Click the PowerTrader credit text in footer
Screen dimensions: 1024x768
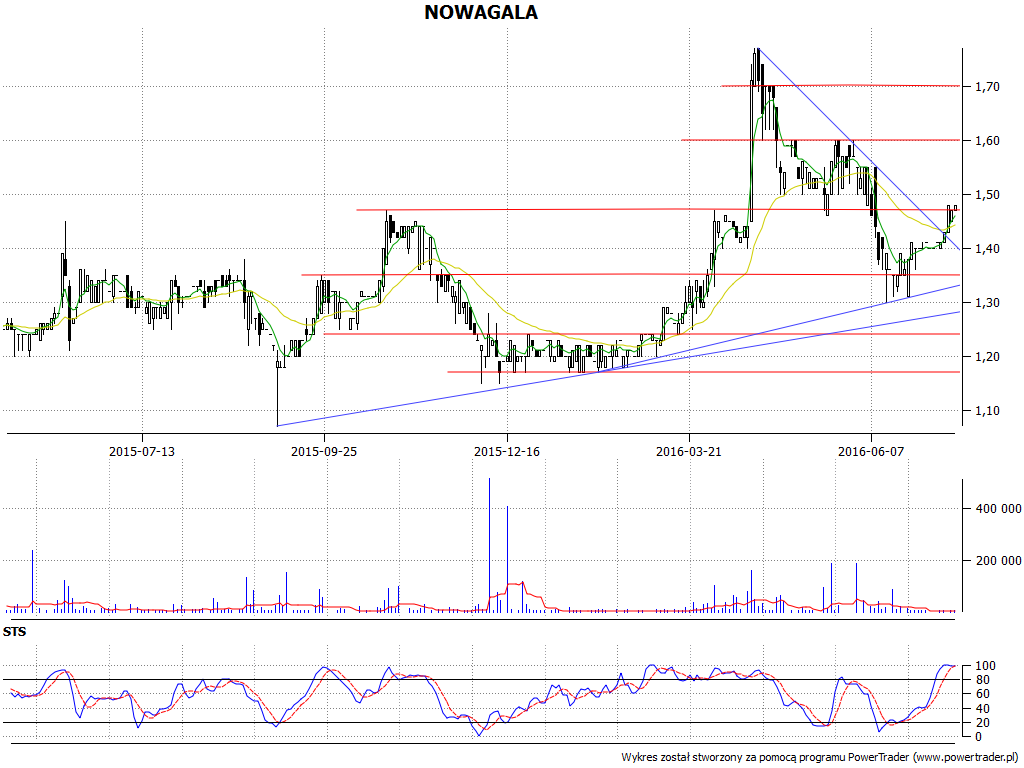[820, 757]
